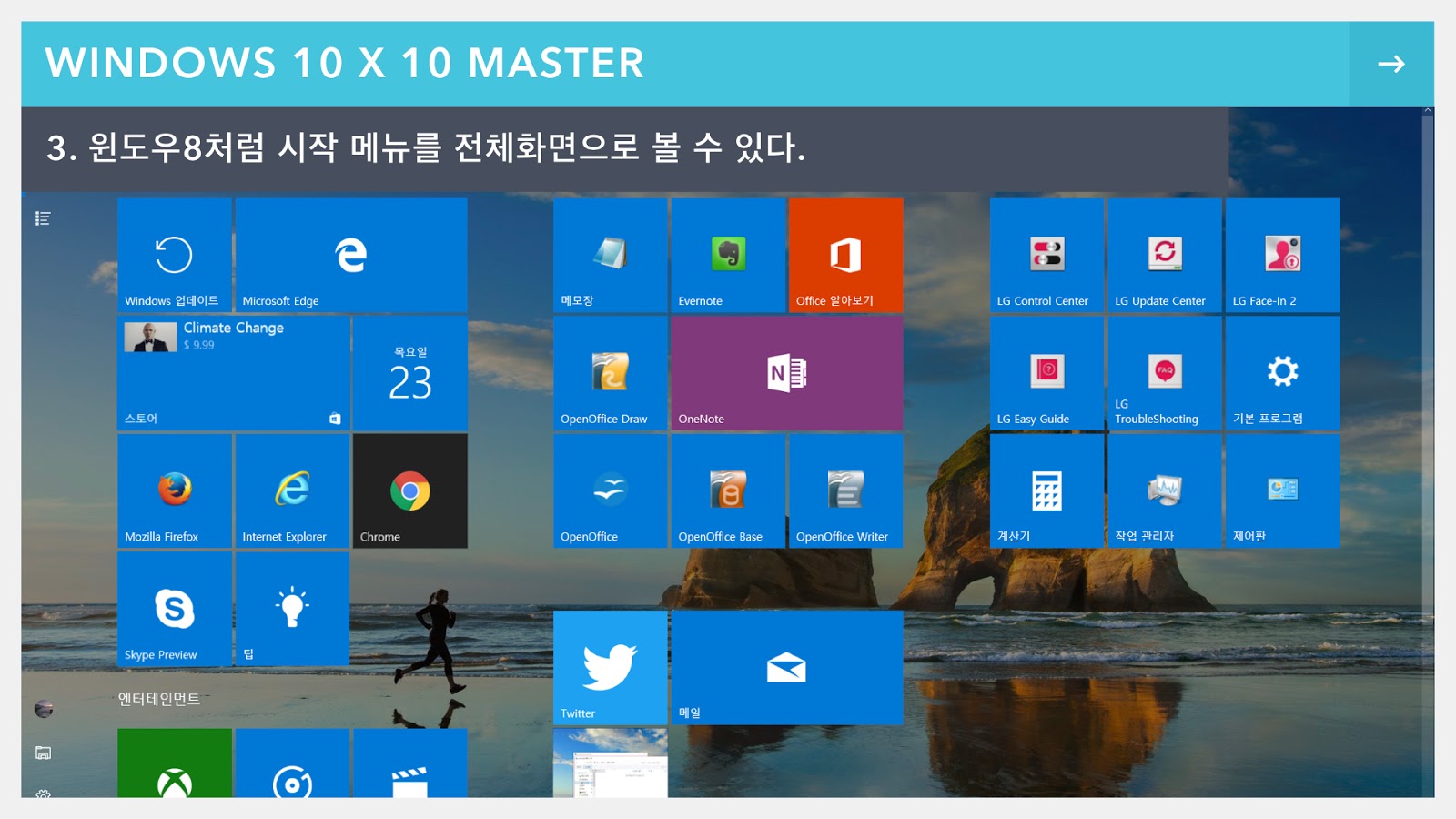Viewport: 1456px width, 819px height.
Task: Open LG Easy Guide
Action: click(x=1047, y=373)
